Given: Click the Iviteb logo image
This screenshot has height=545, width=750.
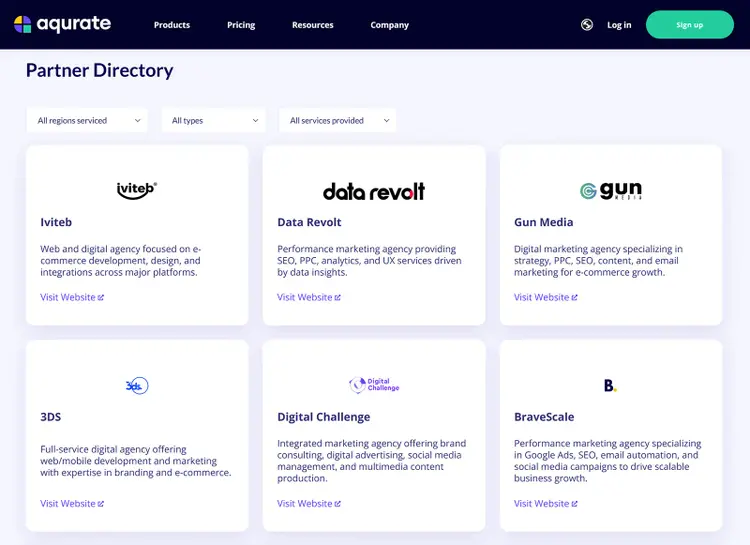Looking at the screenshot, I should (x=137, y=190).
